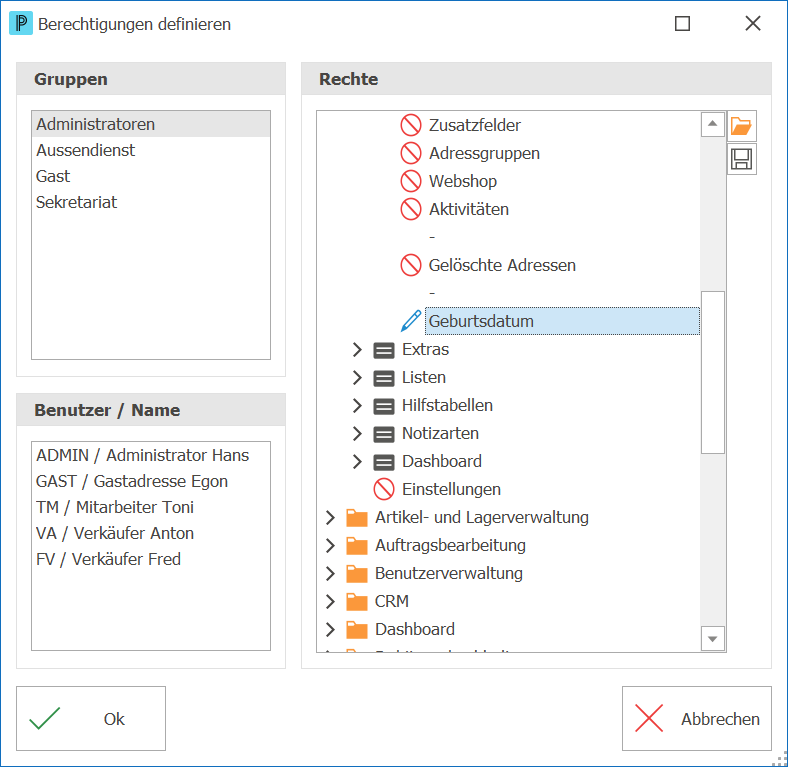
Task: Maximize the Berechtigungen definieren window
Action: [x=682, y=23]
